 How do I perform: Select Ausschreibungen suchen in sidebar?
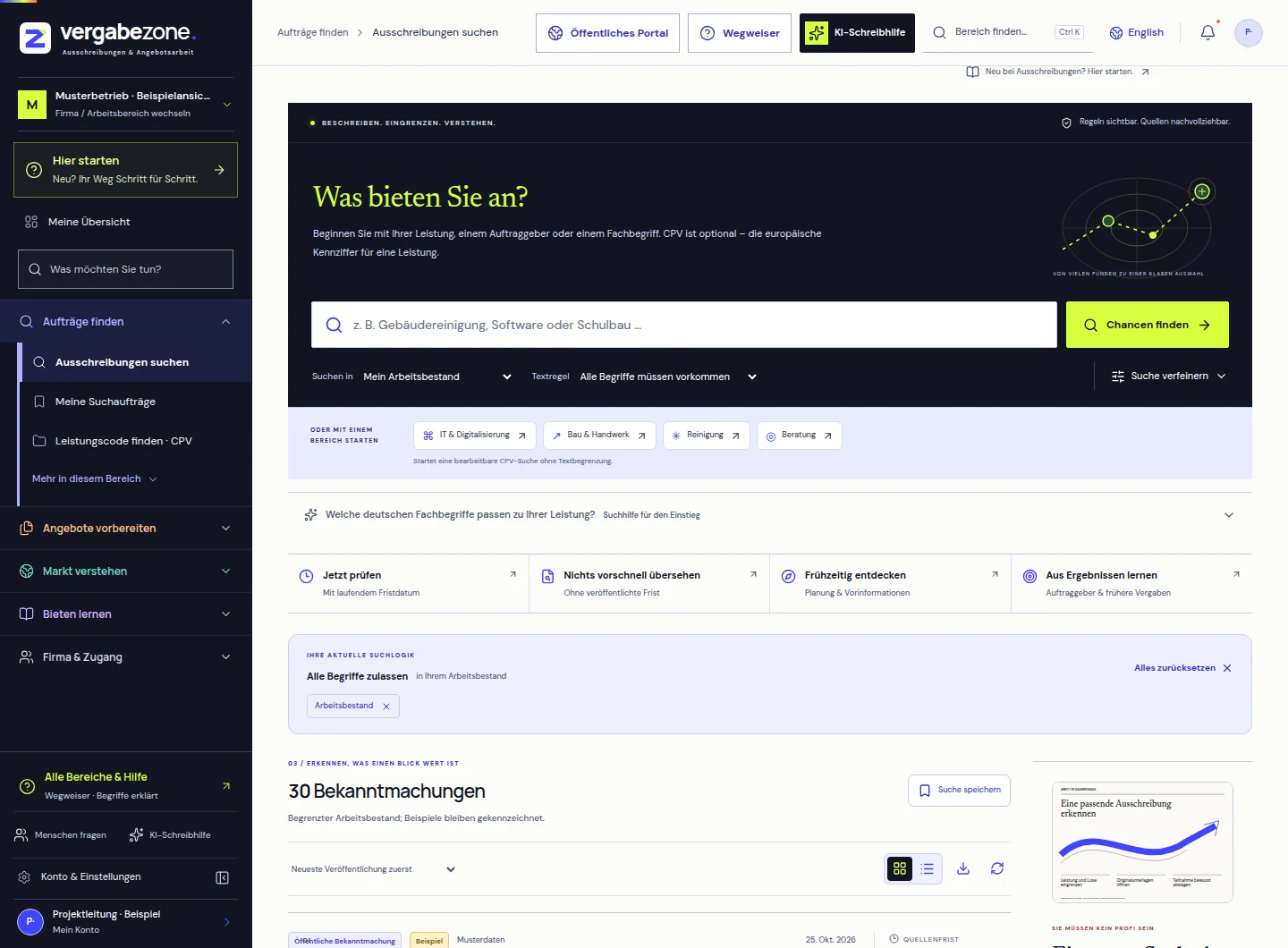pyautogui.click(x=135, y=362)
